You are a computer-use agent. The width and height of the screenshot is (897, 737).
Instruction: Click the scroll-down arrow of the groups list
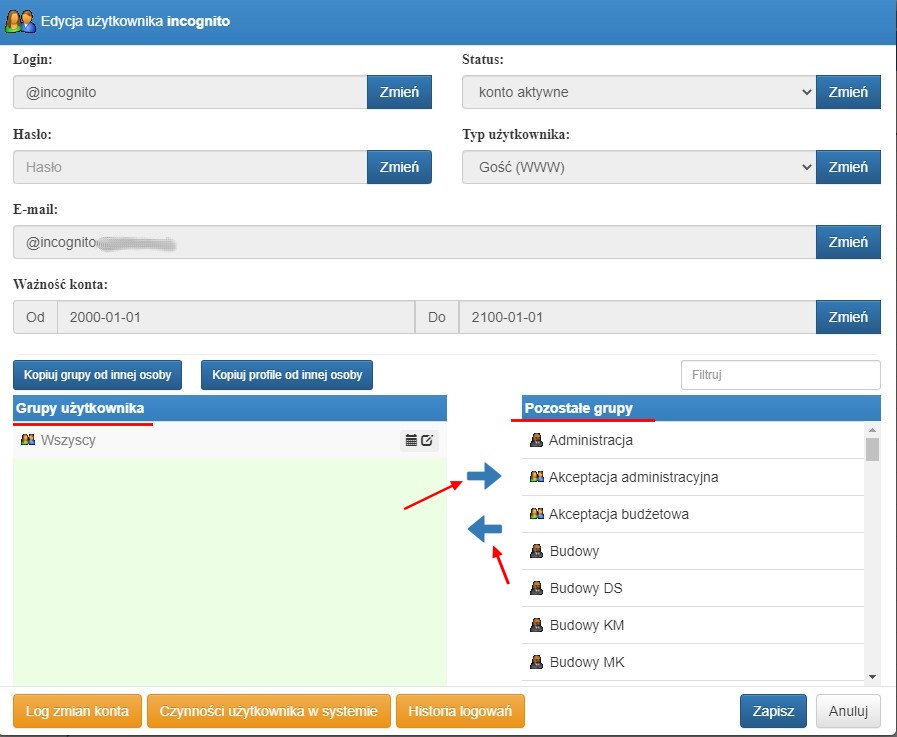[872, 677]
